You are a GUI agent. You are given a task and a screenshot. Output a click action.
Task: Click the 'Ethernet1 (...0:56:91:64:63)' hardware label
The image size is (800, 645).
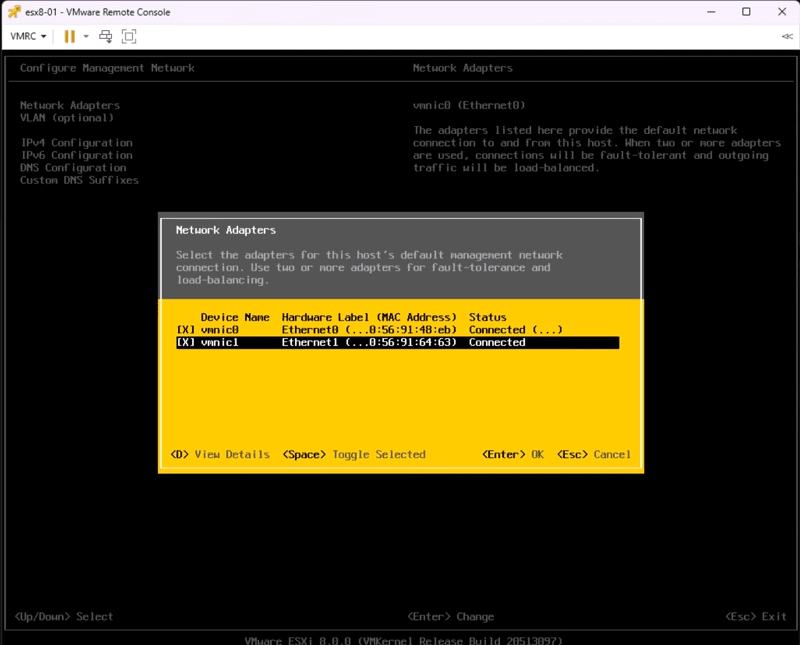(x=369, y=342)
